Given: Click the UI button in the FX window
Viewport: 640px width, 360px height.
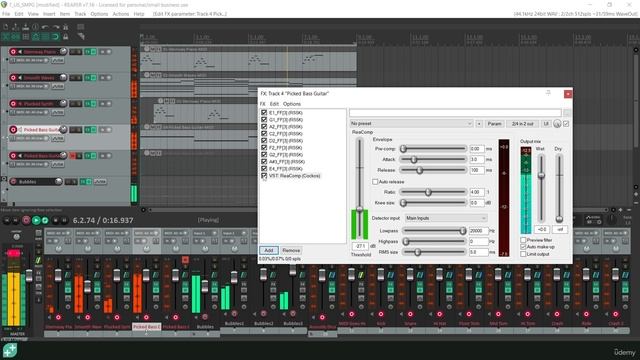Looking at the screenshot, I should tap(546, 124).
